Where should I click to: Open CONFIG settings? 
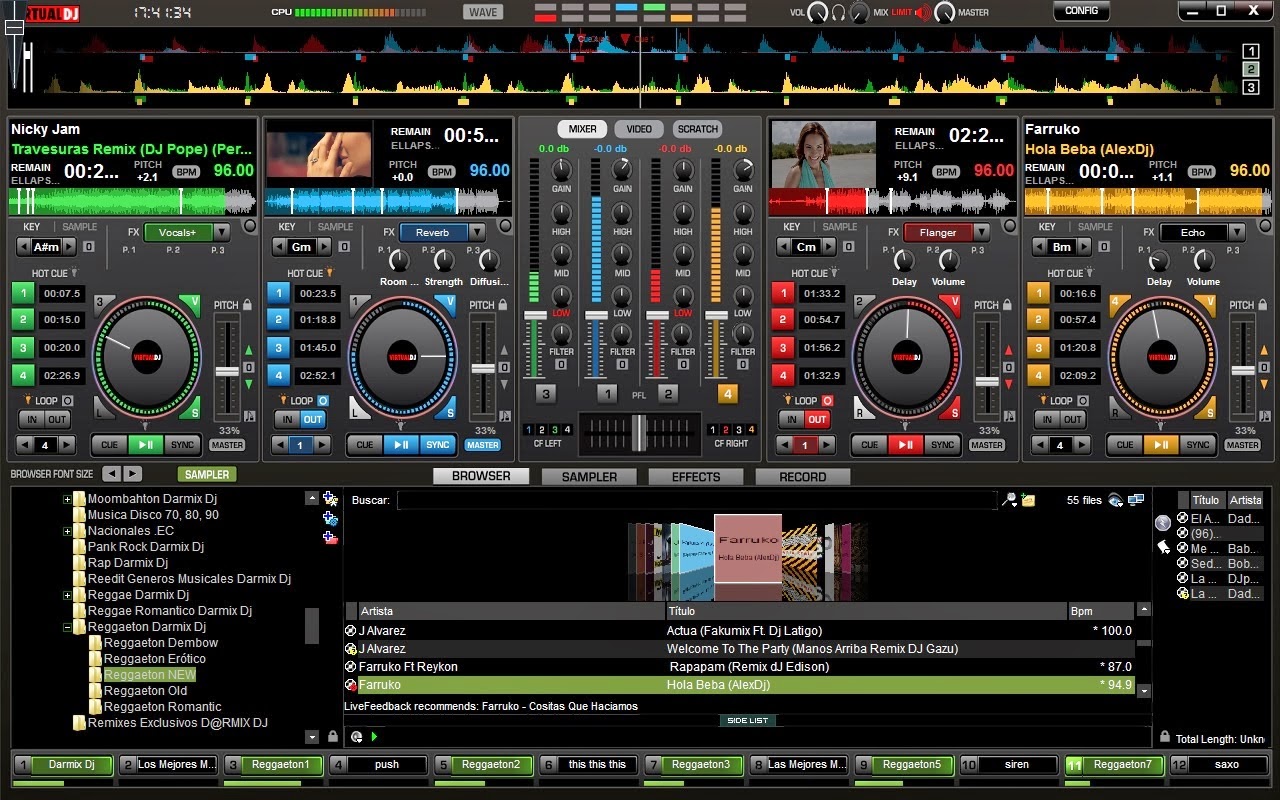[1081, 11]
